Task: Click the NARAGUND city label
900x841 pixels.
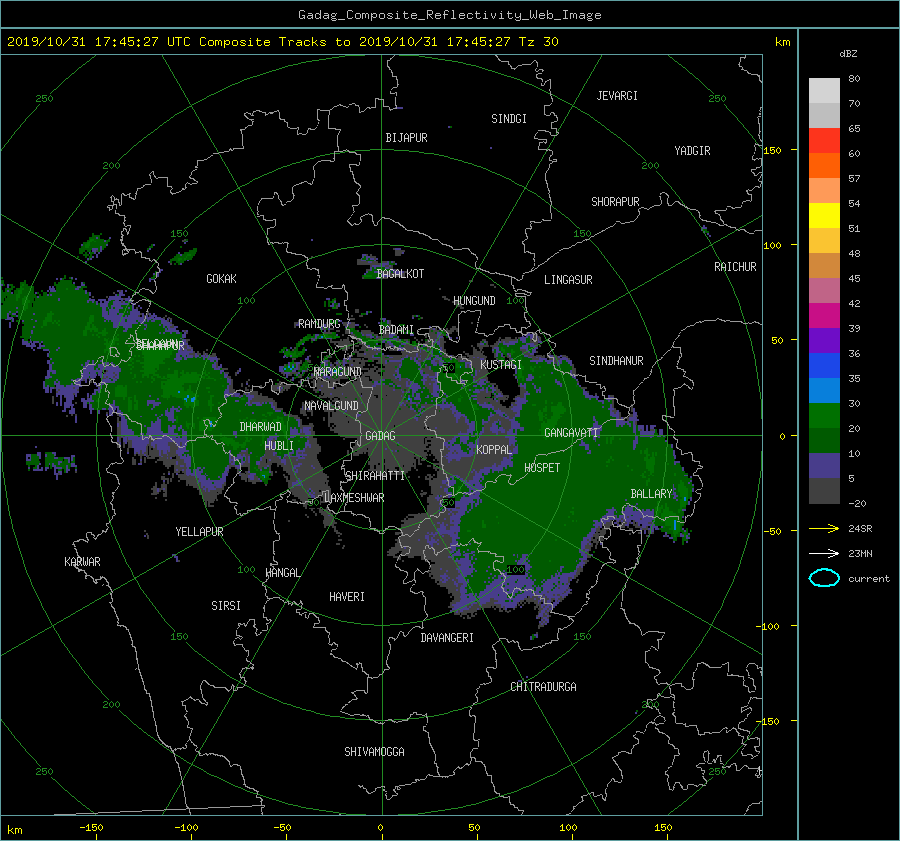Action: 338,372
